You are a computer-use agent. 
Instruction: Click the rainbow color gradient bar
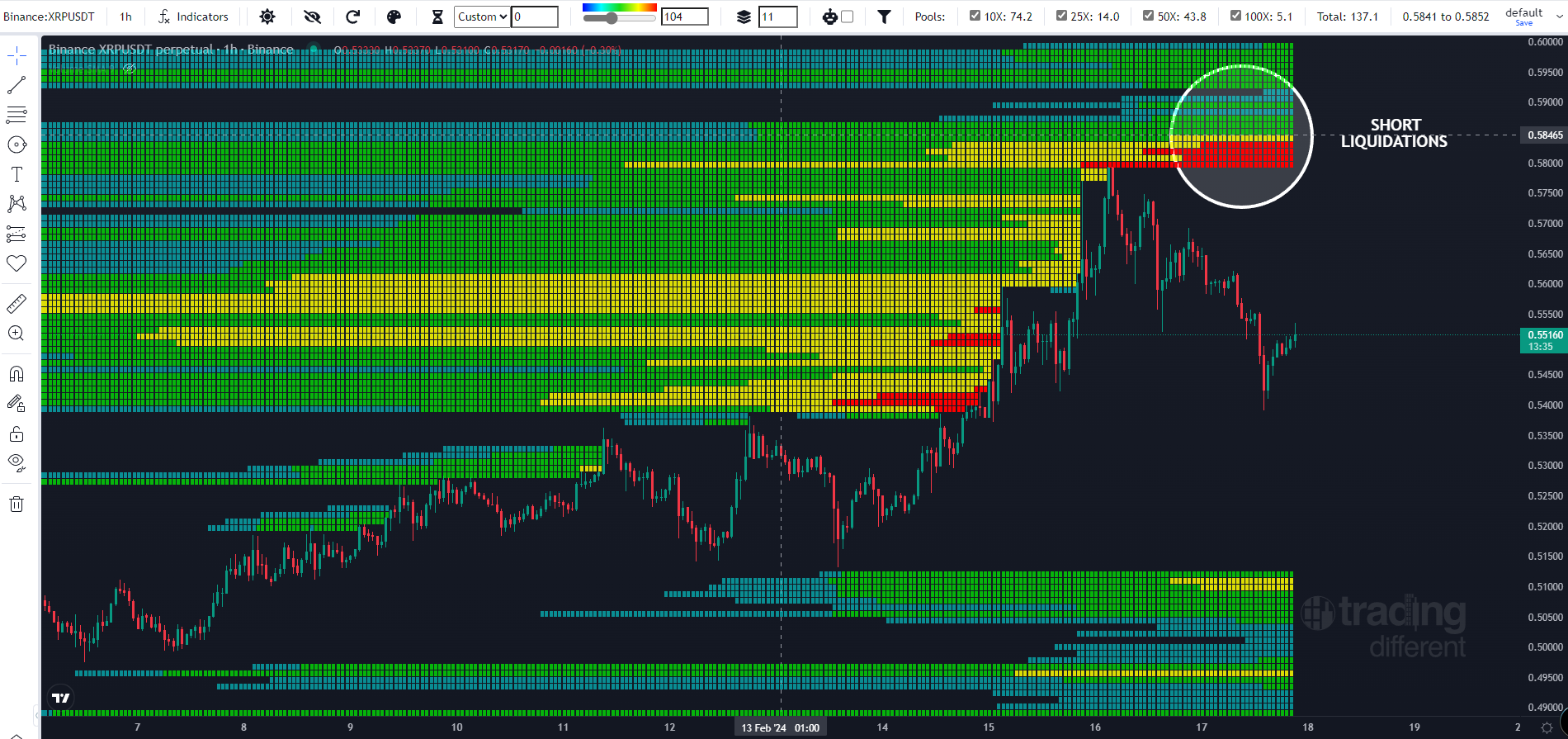click(x=619, y=7)
